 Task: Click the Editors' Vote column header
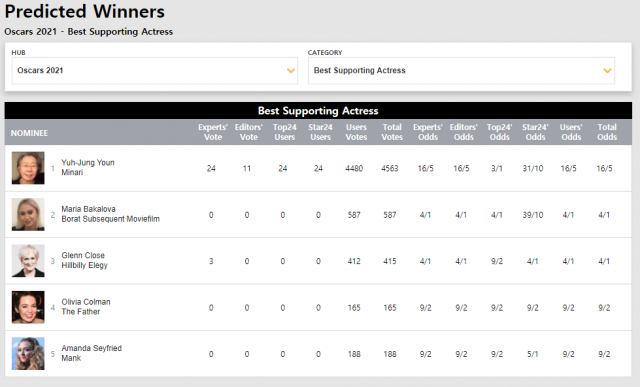tap(249, 132)
